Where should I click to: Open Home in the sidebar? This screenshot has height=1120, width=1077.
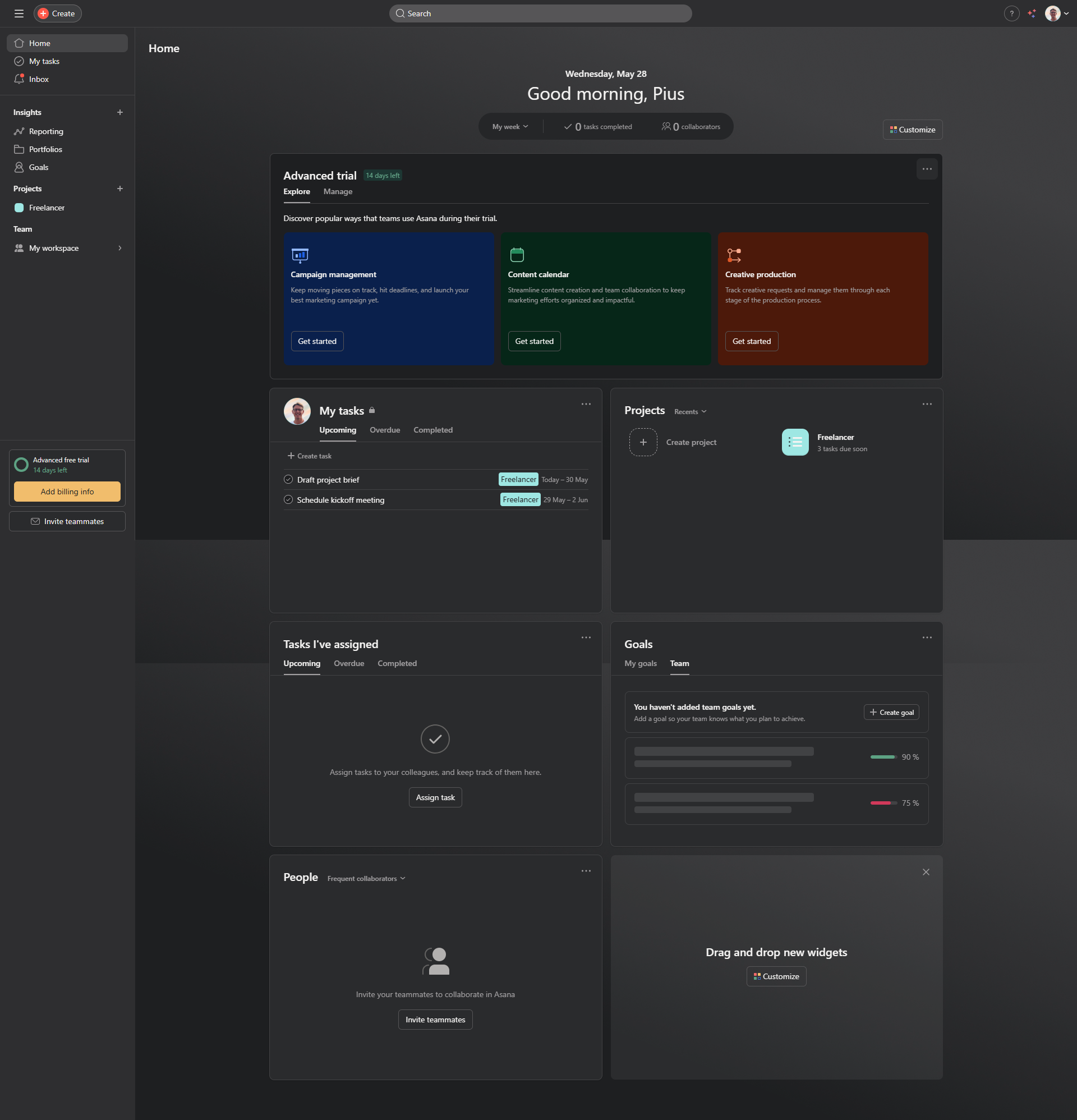click(67, 43)
